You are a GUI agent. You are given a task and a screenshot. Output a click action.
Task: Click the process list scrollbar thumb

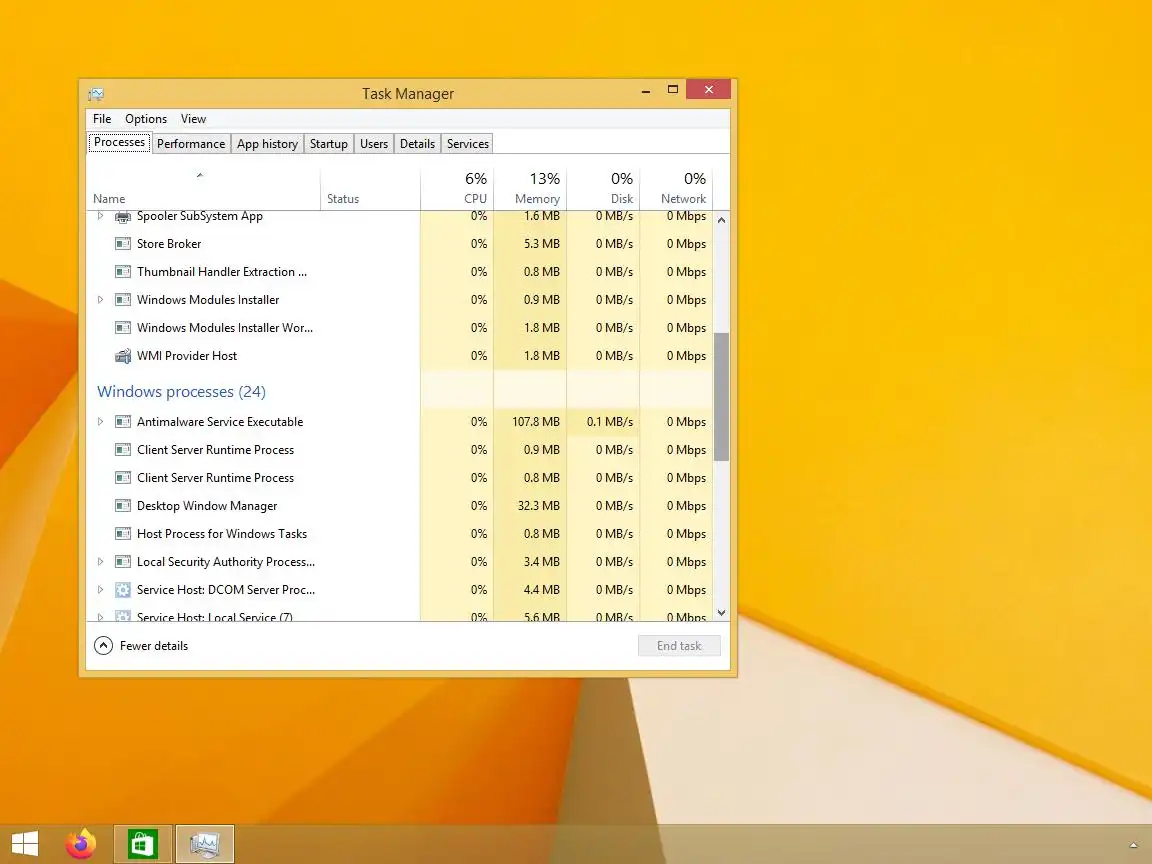point(721,397)
